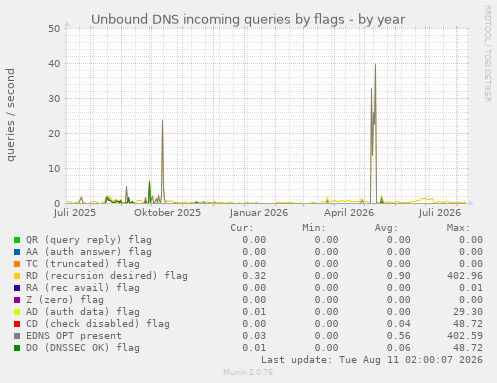Select the 'RD (recursion desired) flag' legend label
The width and height of the screenshot is (497, 383).
107,276
